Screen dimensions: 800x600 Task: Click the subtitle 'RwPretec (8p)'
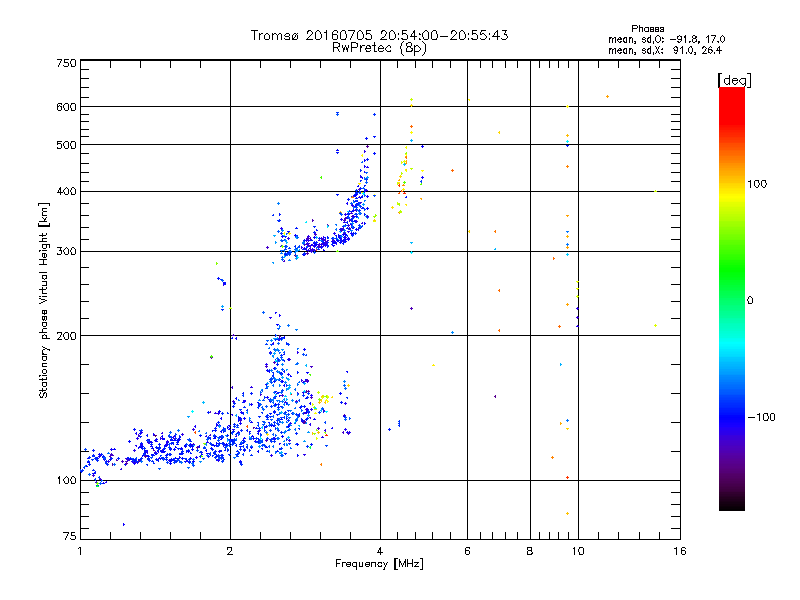tap(379, 48)
